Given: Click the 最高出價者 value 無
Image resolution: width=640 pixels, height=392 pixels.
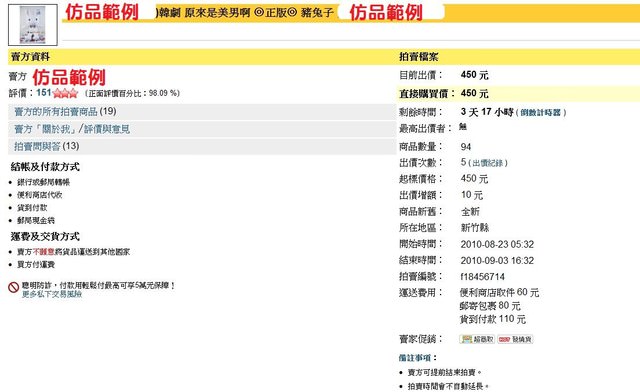Looking at the screenshot, I should click(x=462, y=127).
